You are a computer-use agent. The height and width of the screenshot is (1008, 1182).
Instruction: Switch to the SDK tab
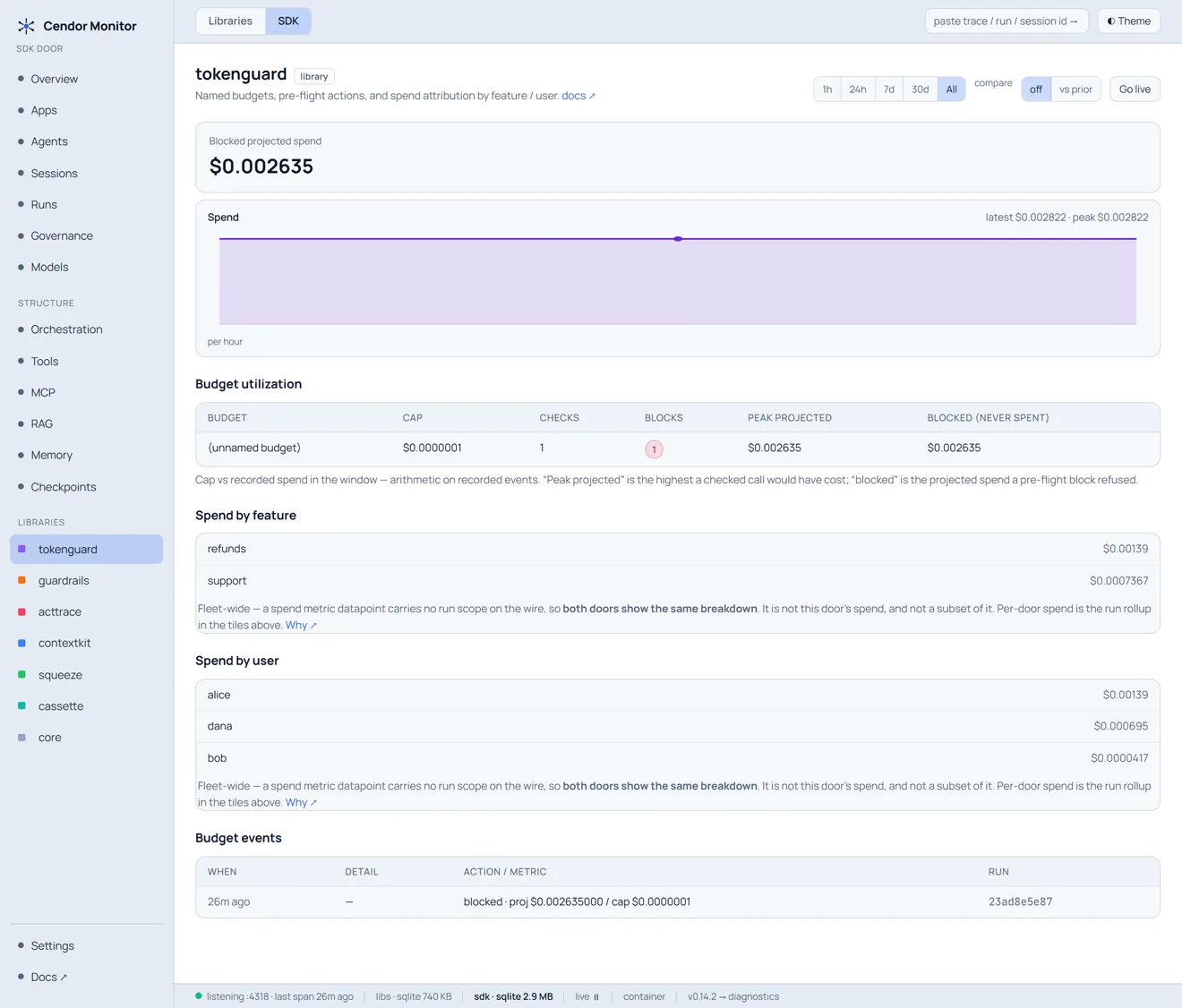click(x=288, y=21)
